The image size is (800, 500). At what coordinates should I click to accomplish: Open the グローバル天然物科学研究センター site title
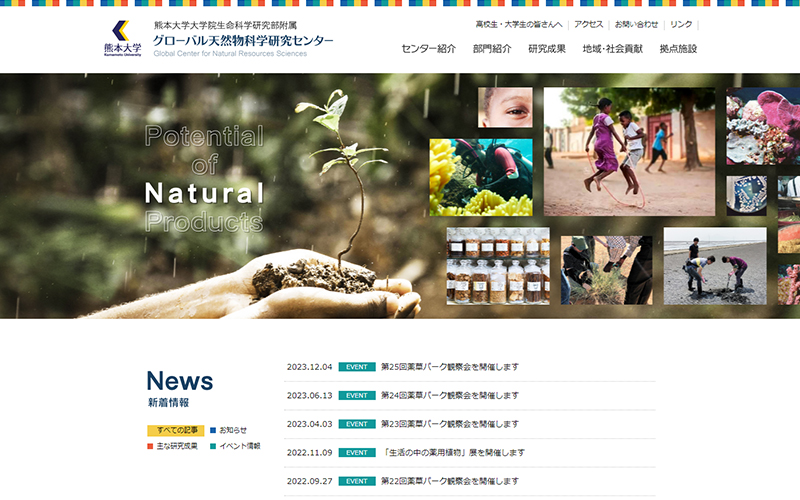243,40
